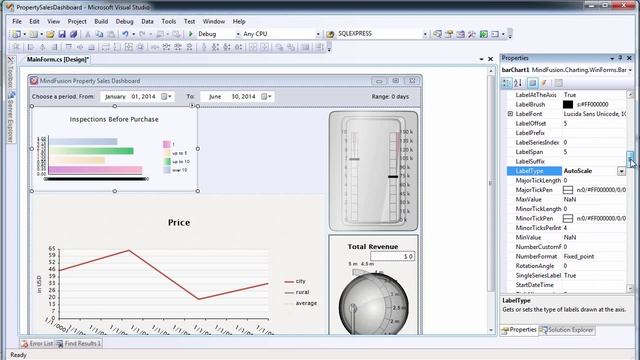Click the Redo toolbar icon

pyautogui.click(x=142, y=34)
